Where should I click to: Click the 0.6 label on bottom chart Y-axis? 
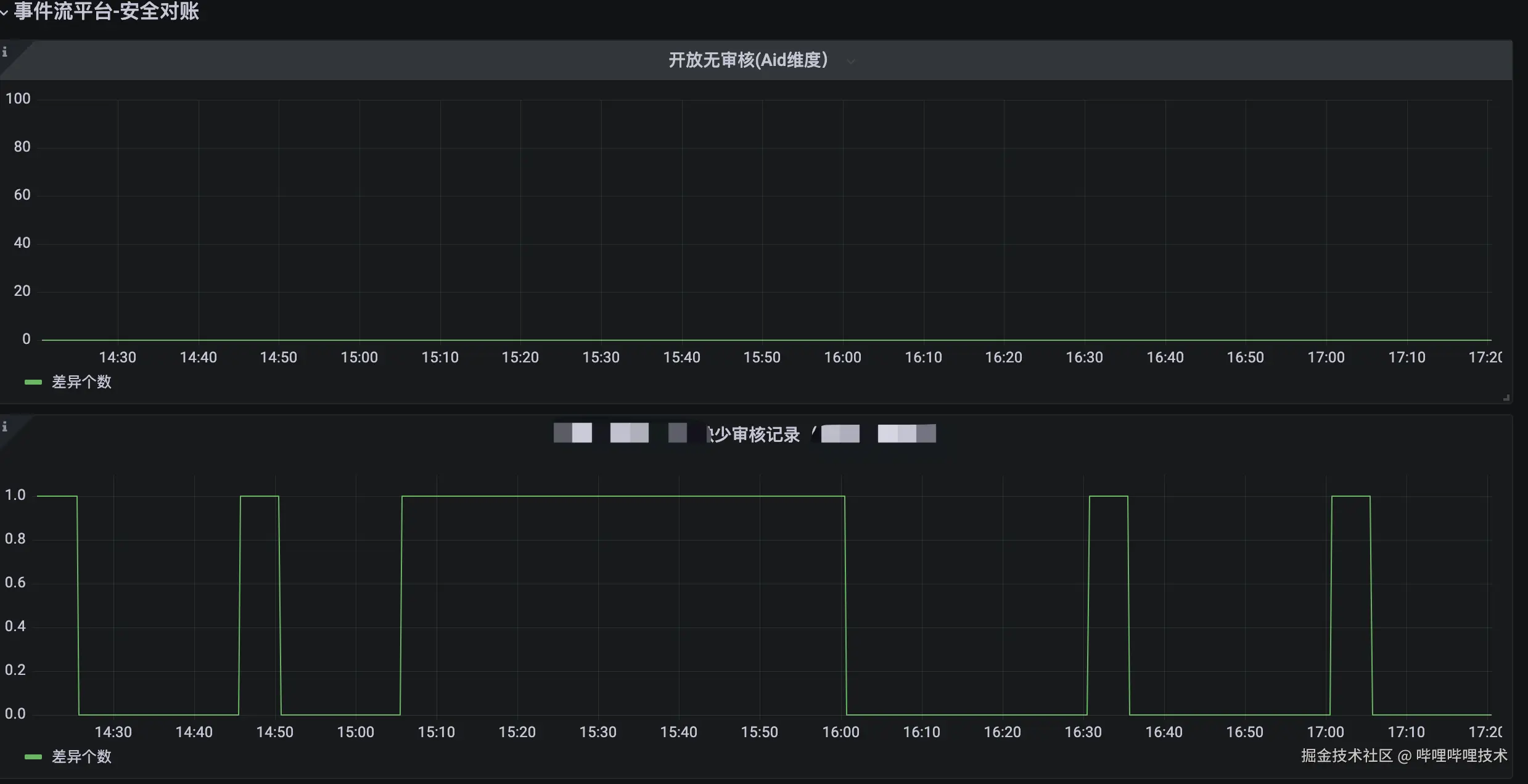(15, 582)
